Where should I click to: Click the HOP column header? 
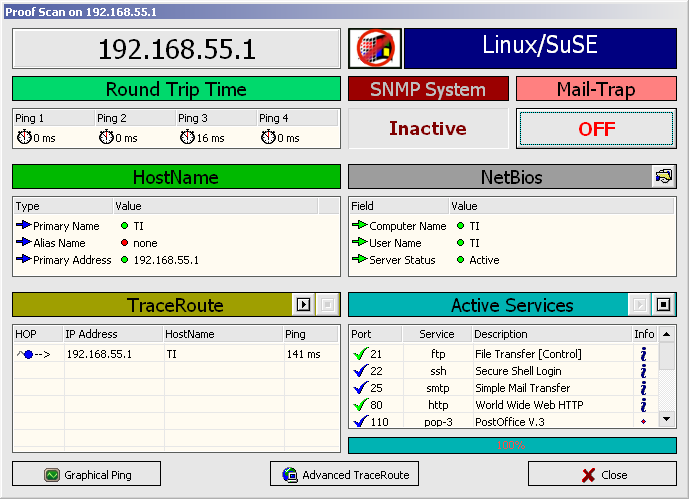[38, 334]
